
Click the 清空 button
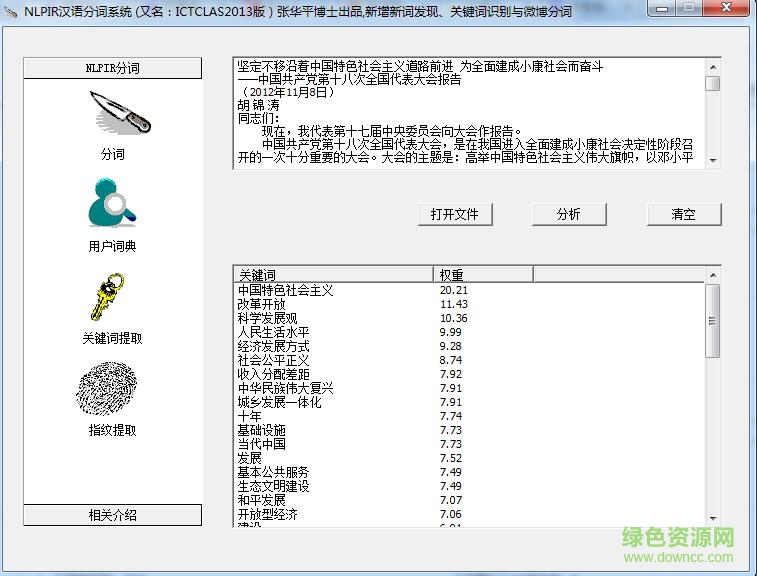pos(684,214)
